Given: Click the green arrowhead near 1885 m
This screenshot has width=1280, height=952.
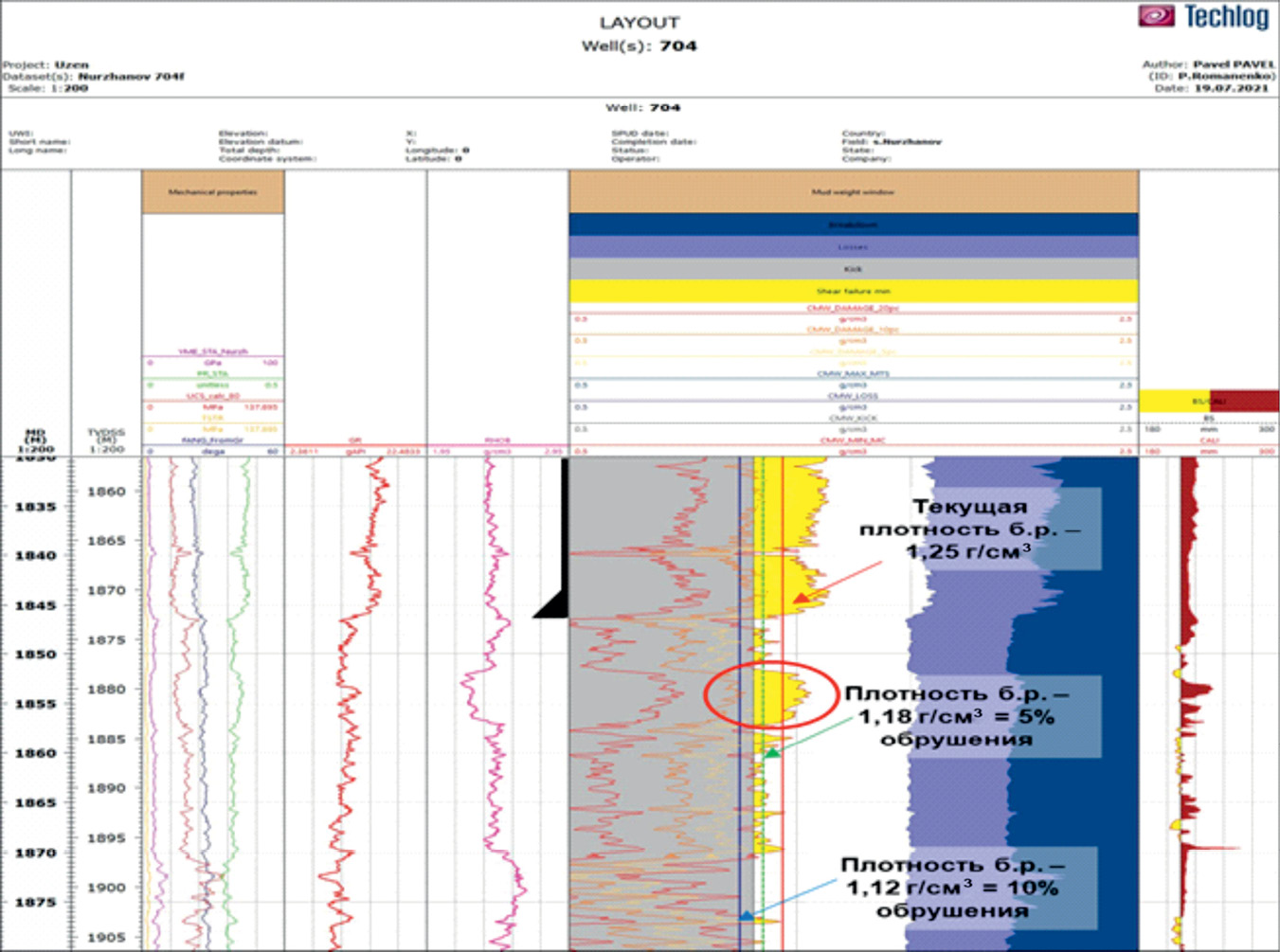Looking at the screenshot, I should pos(772,753).
